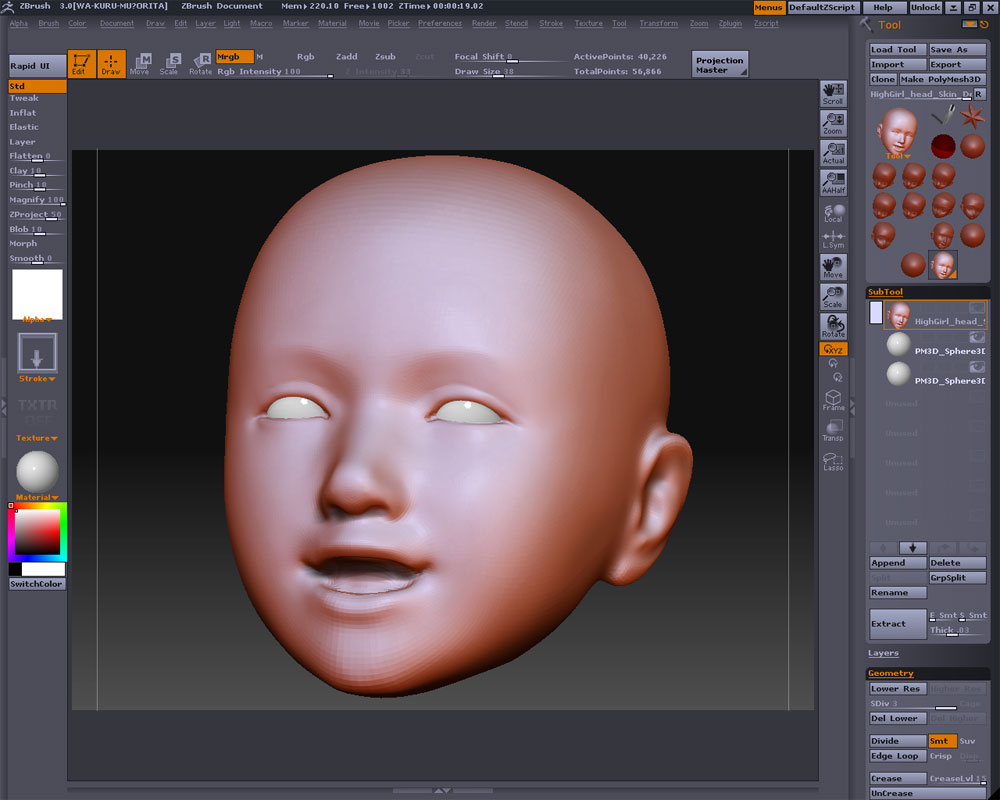Screen dimensions: 1000x800
Task: Select the Frame view icon
Action: pos(833,401)
